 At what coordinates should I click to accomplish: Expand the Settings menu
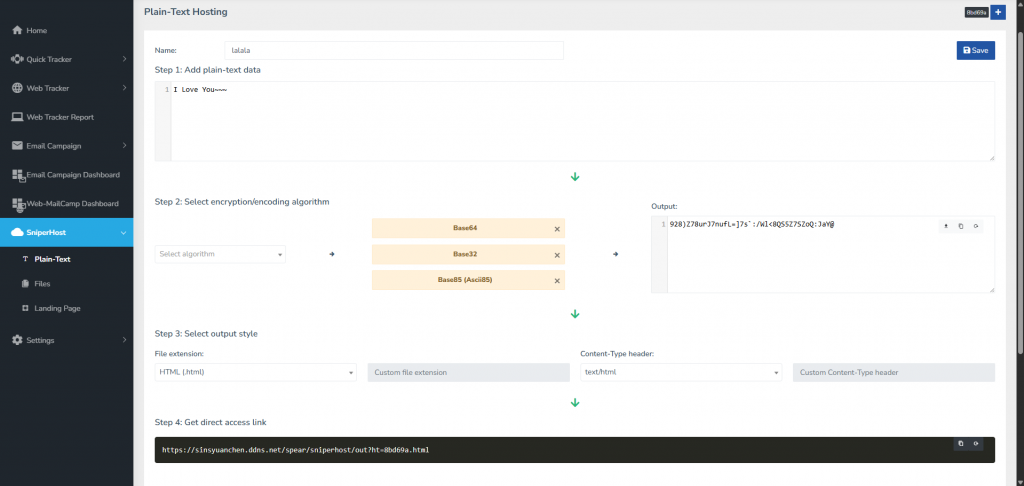(x=66, y=340)
